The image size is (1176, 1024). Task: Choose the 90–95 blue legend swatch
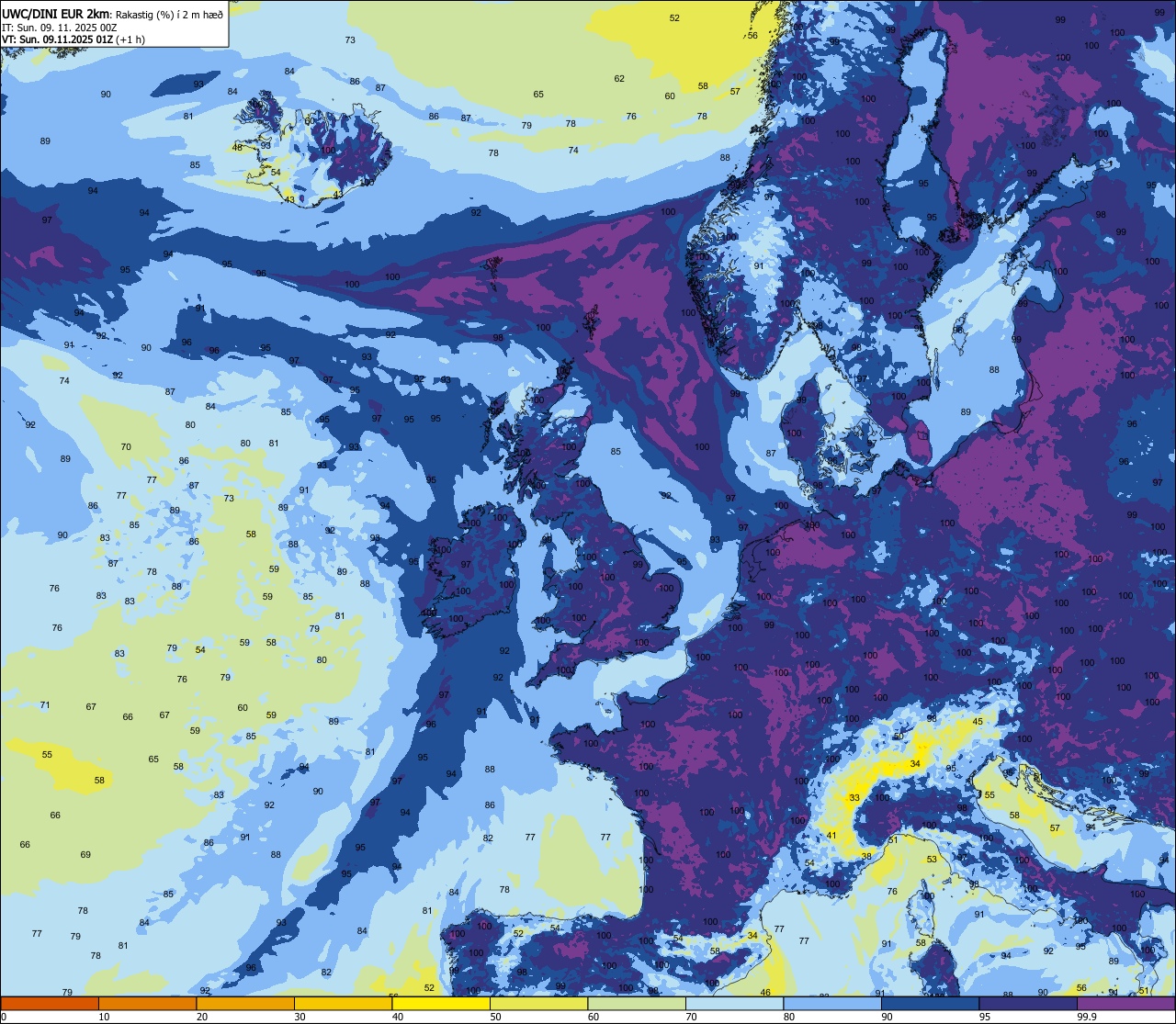(x=930, y=1003)
